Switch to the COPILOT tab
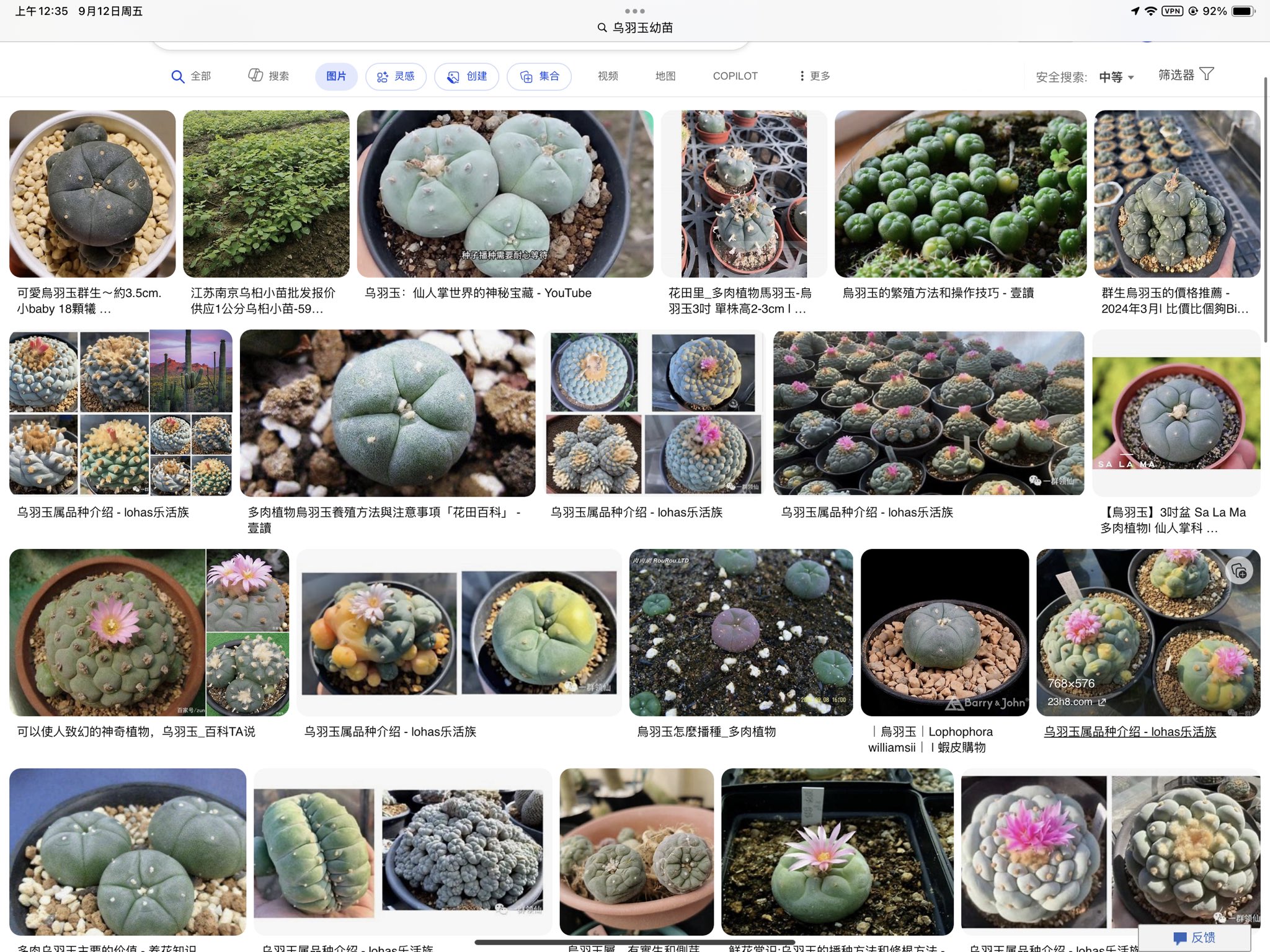The width and height of the screenshot is (1270, 952). [x=735, y=76]
